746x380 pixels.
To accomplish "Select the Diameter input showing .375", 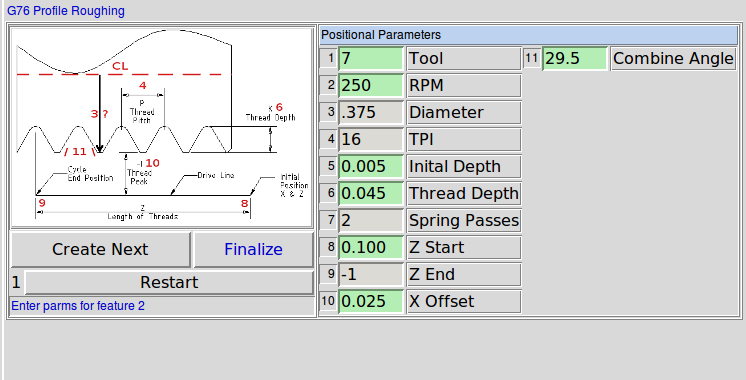I will click(x=371, y=113).
